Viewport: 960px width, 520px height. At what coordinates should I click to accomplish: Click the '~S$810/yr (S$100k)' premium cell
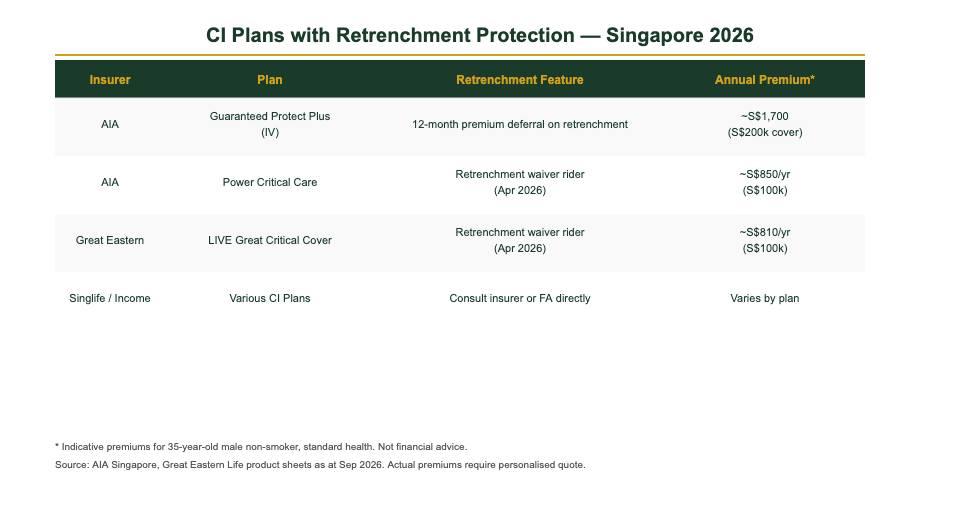[x=765, y=241]
